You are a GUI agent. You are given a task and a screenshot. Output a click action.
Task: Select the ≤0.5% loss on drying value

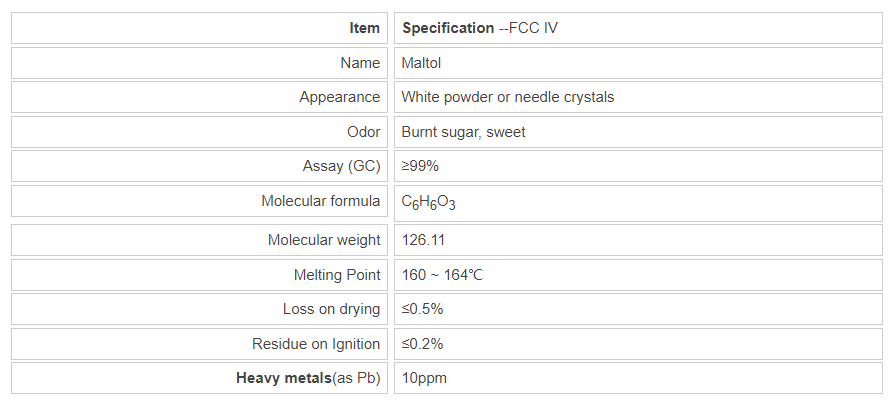click(422, 309)
